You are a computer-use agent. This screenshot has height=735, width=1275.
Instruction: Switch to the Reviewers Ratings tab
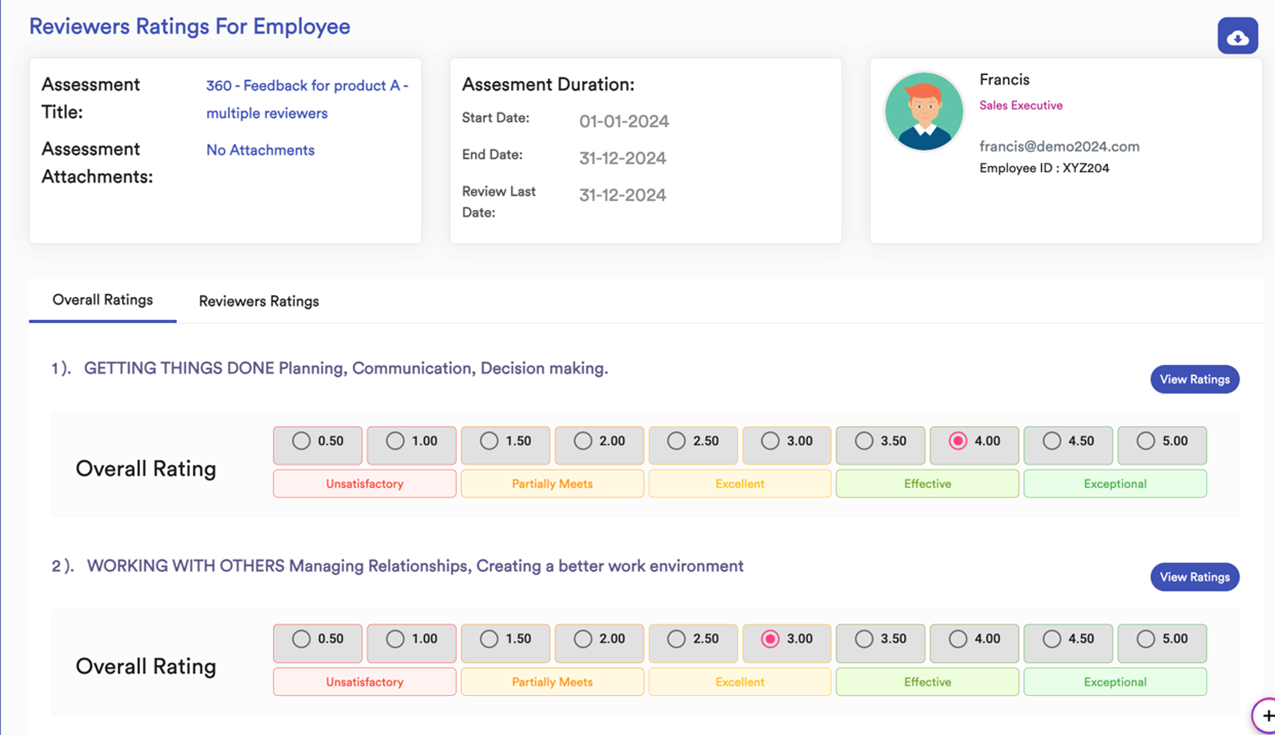258,301
